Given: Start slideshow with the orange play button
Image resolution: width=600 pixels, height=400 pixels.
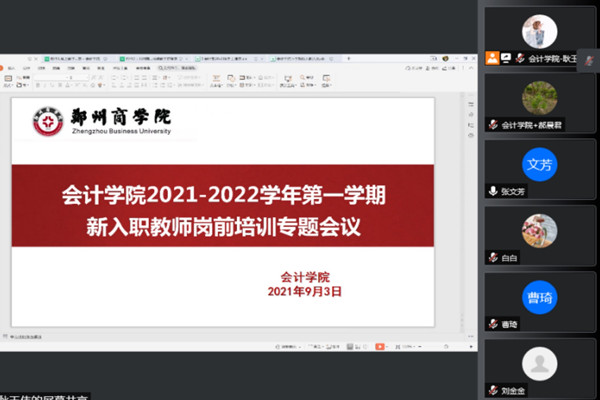Looking at the screenshot, I should click(380, 346).
